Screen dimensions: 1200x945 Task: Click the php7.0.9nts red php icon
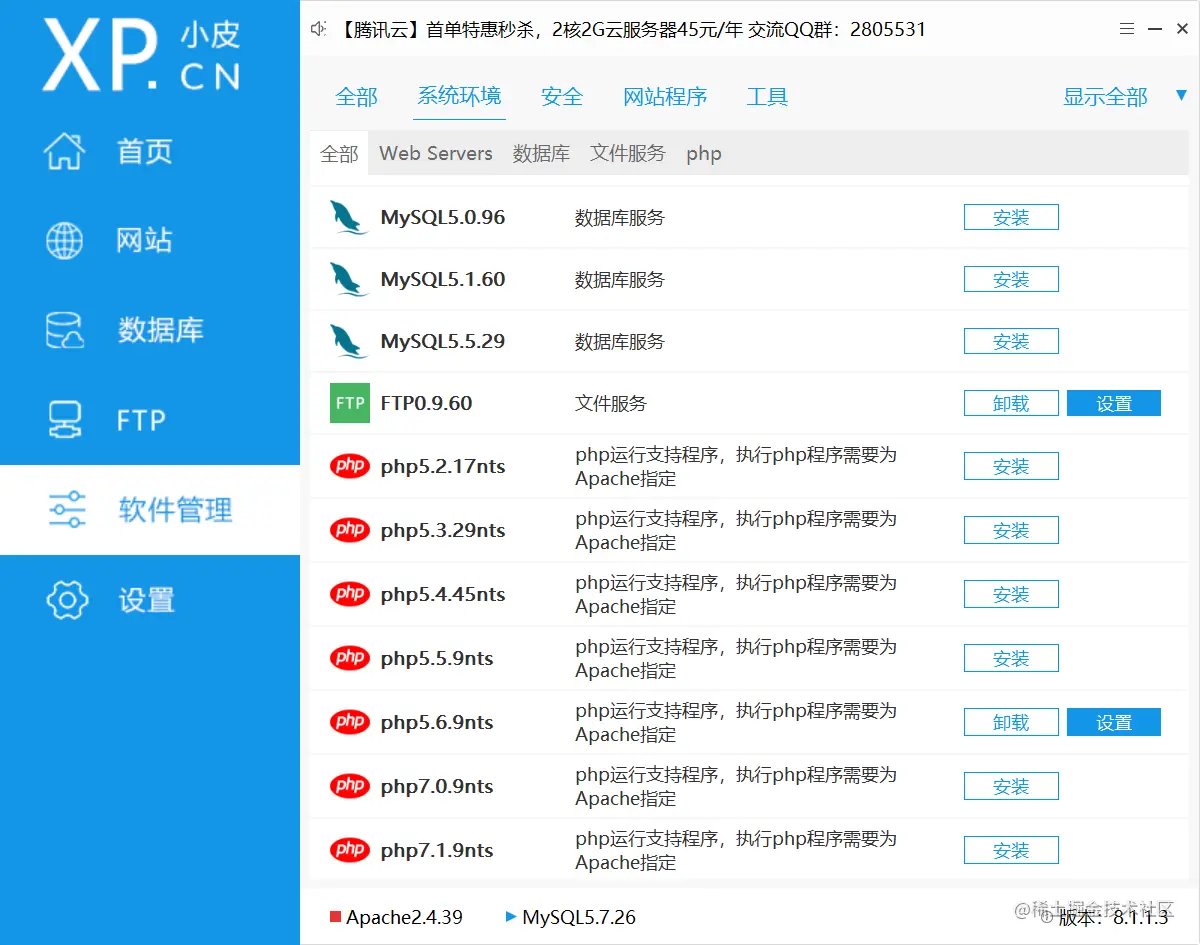[350, 786]
